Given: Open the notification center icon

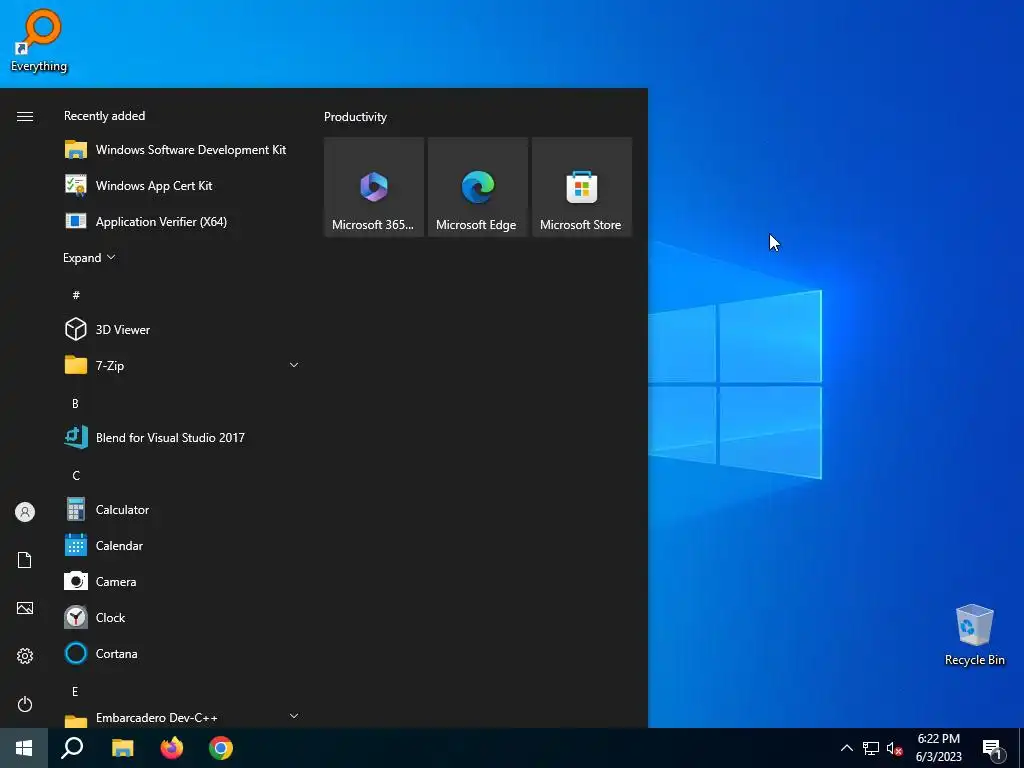Looking at the screenshot, I should coord(992,748).
